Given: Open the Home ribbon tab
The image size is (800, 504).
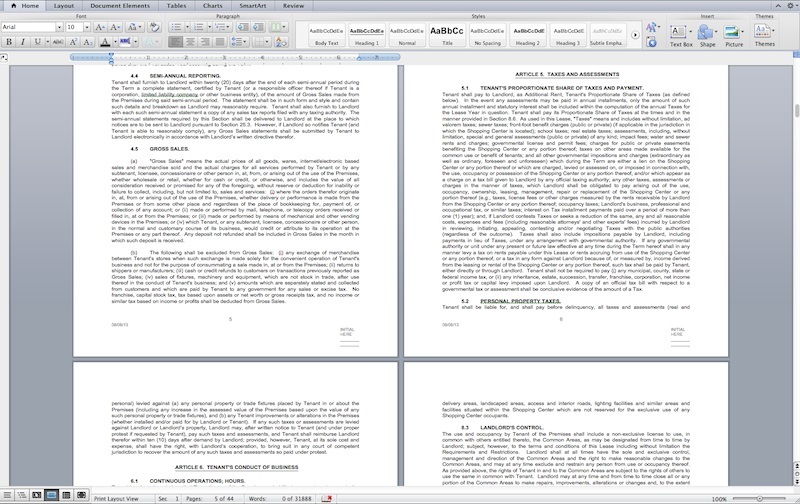Looking at the screenshot, I should coord(25,6).
